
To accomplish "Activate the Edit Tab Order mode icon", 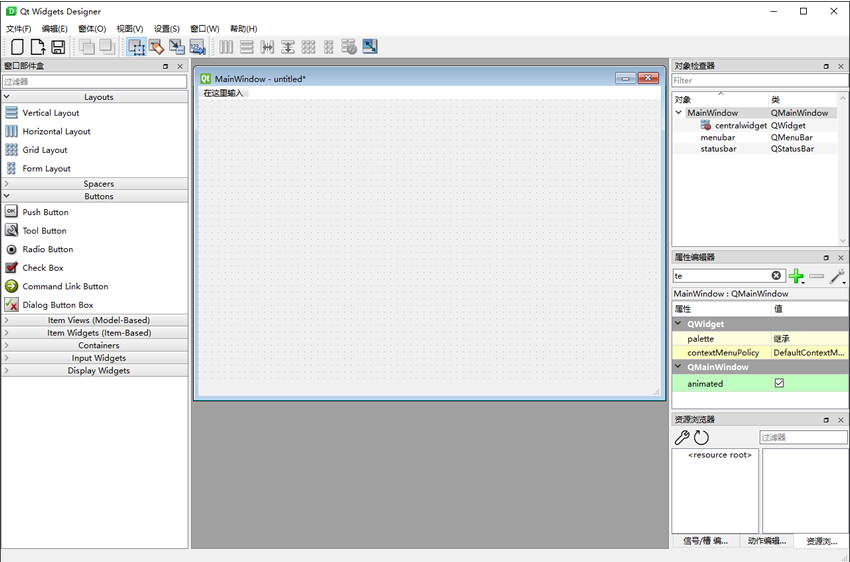I will [x=197, y=47].
